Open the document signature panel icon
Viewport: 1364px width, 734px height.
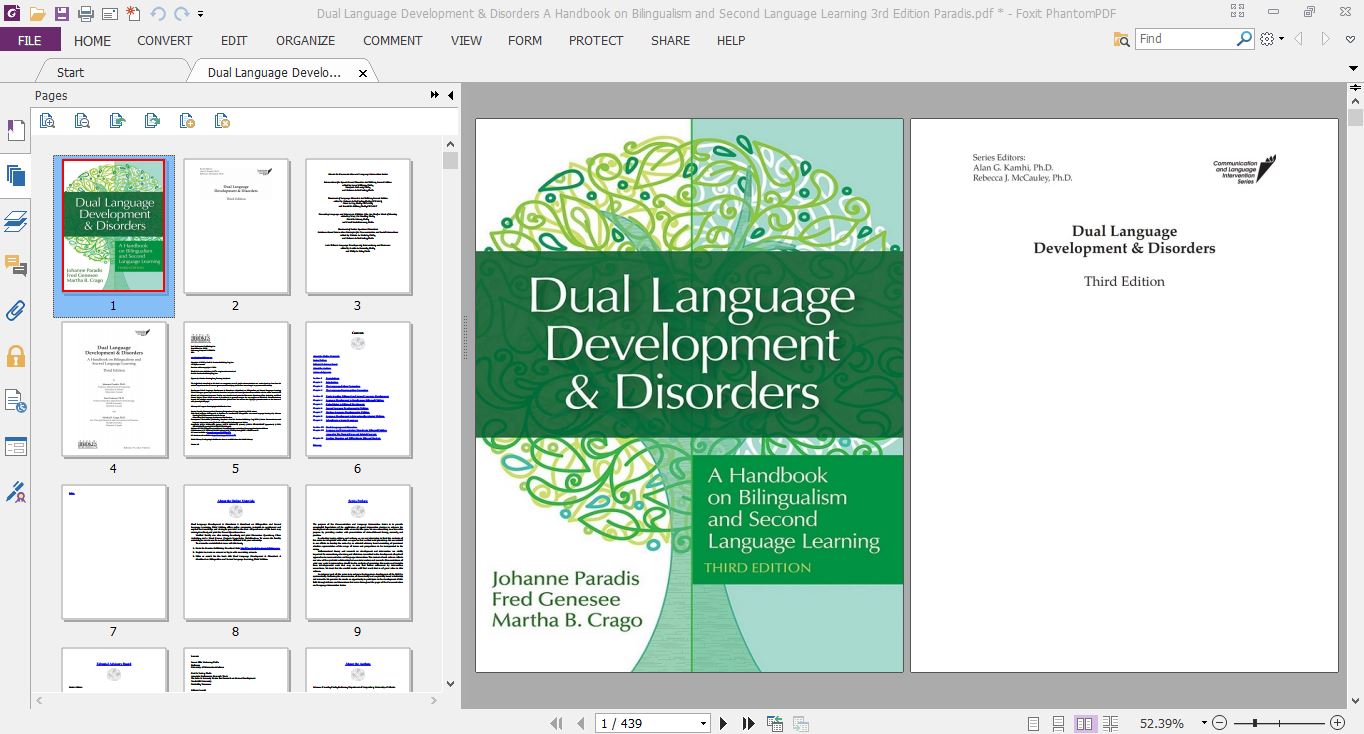tap(16, 401)
